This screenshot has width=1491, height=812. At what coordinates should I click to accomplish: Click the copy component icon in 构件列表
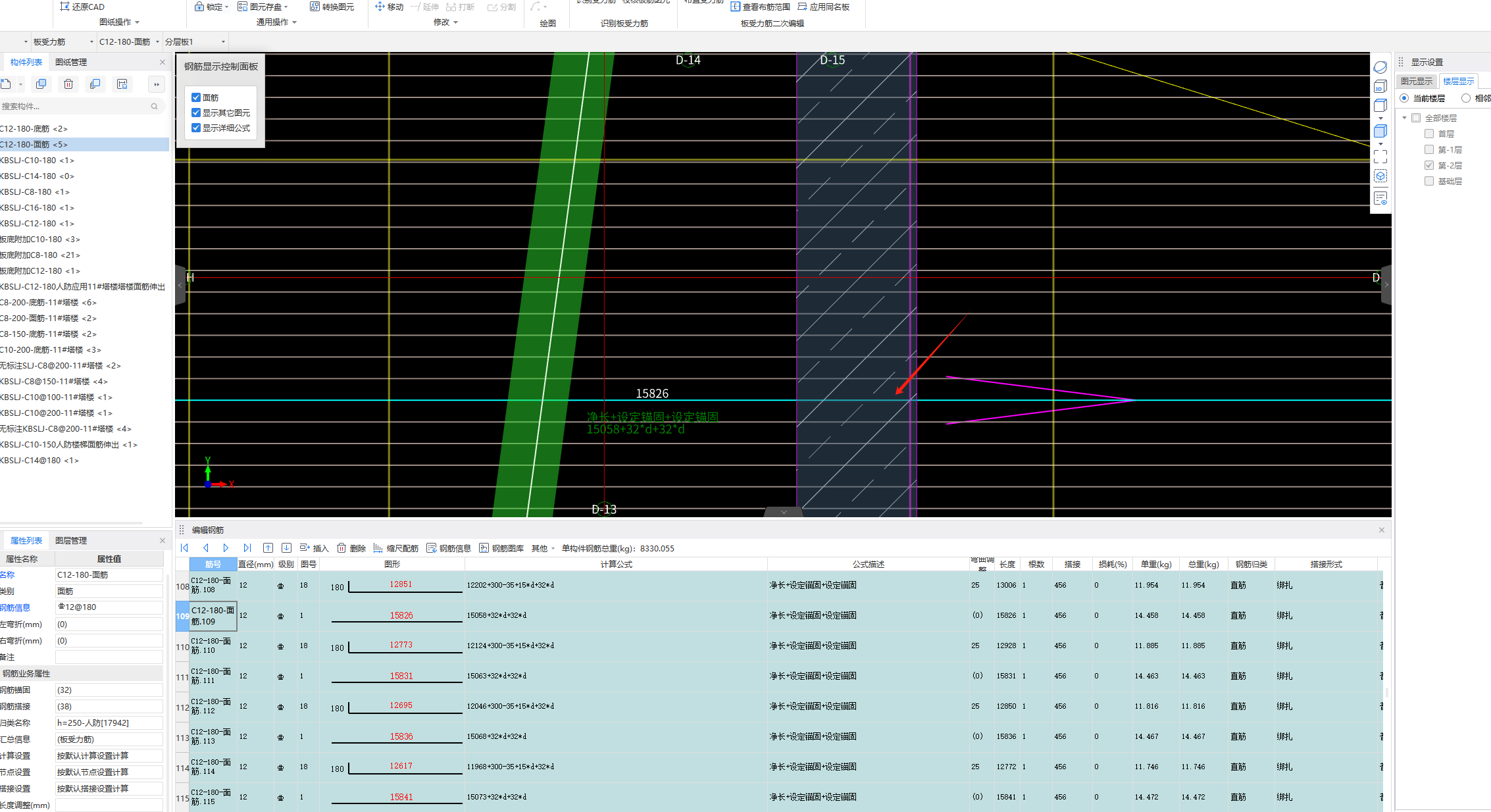click(41, 84)
